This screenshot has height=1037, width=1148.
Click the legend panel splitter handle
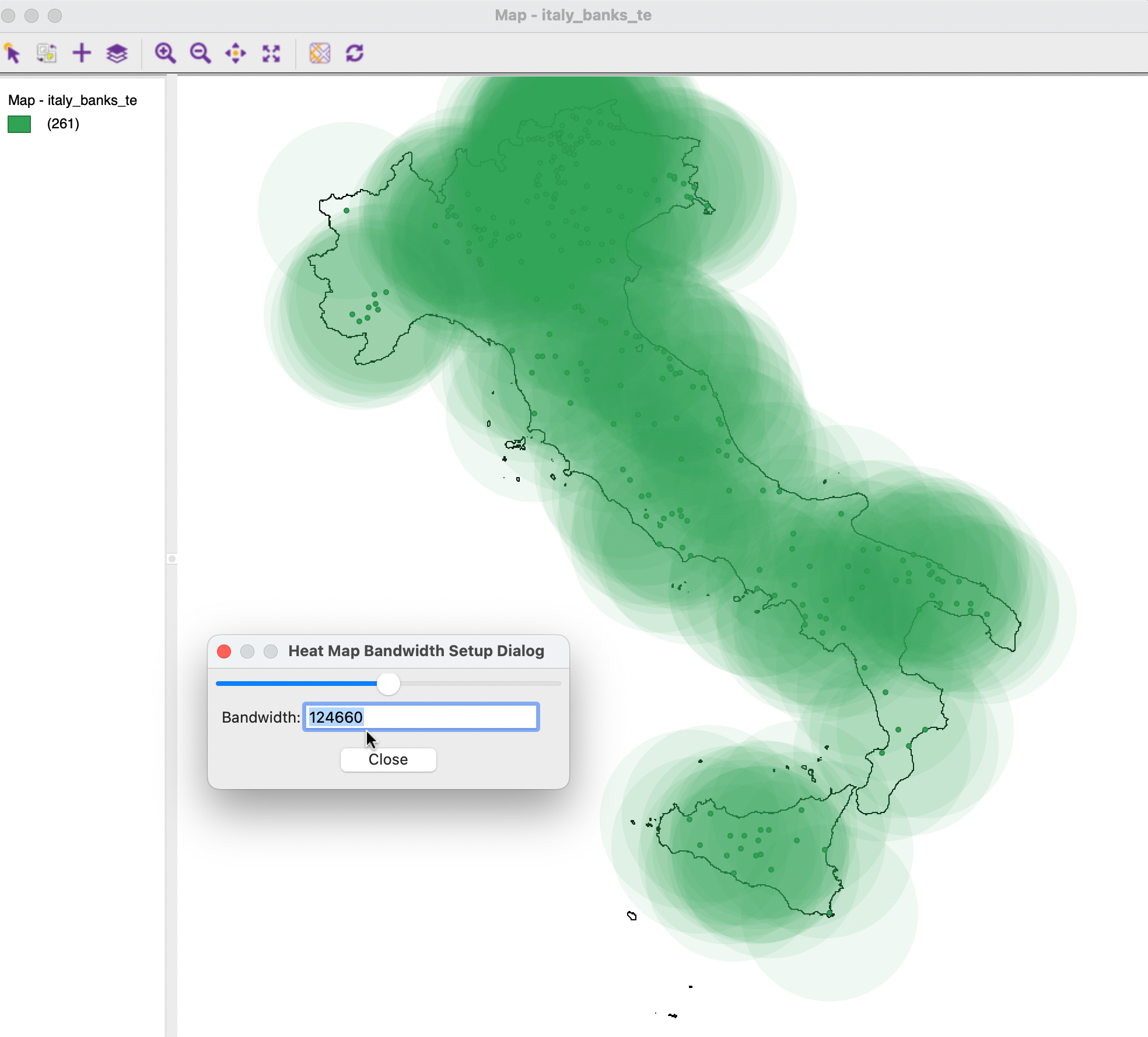click(x=172, y=559)
